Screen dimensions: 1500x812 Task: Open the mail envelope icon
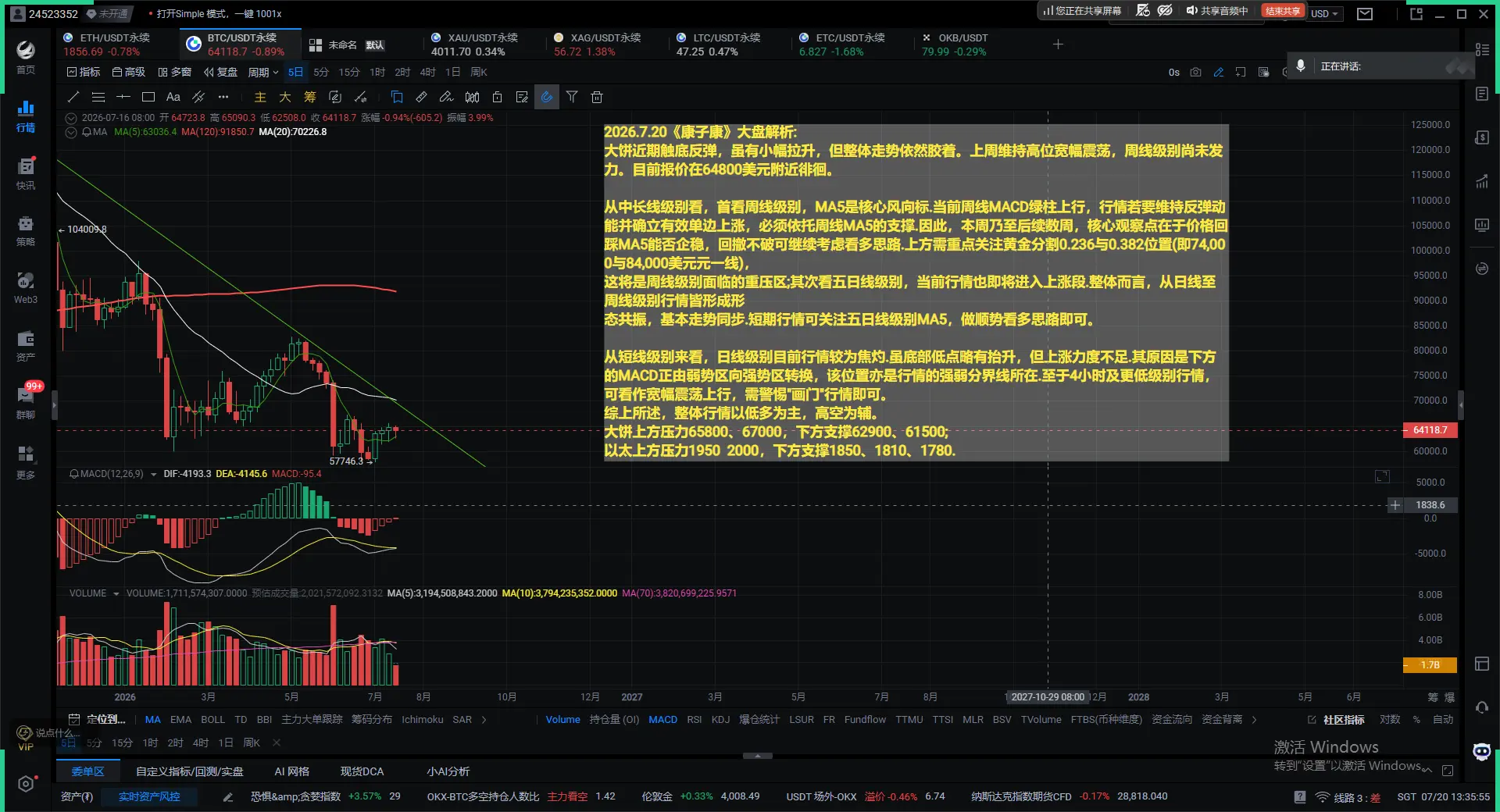point(1365,13)
